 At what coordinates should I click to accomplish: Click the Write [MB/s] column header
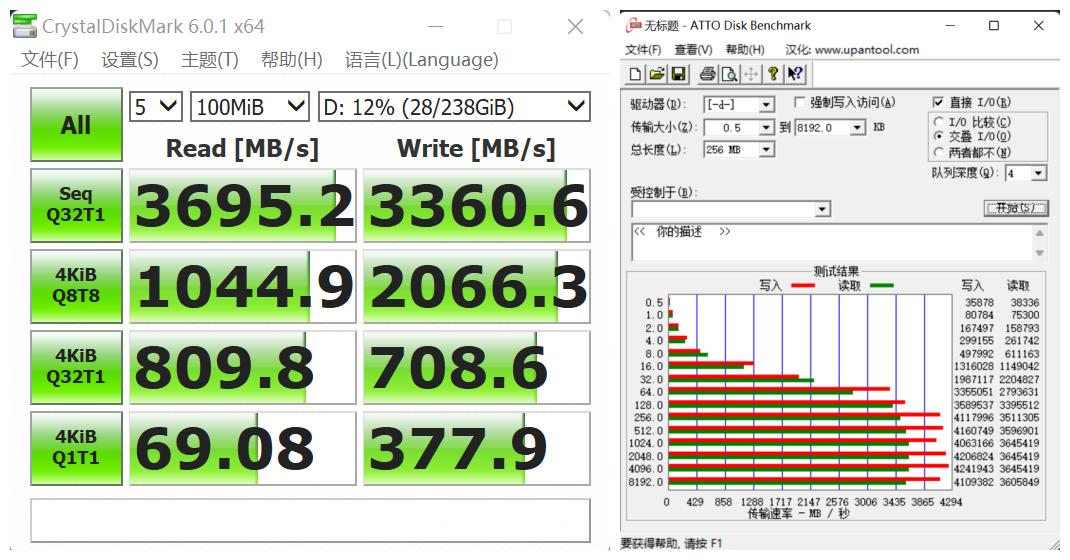coord(476,148)
